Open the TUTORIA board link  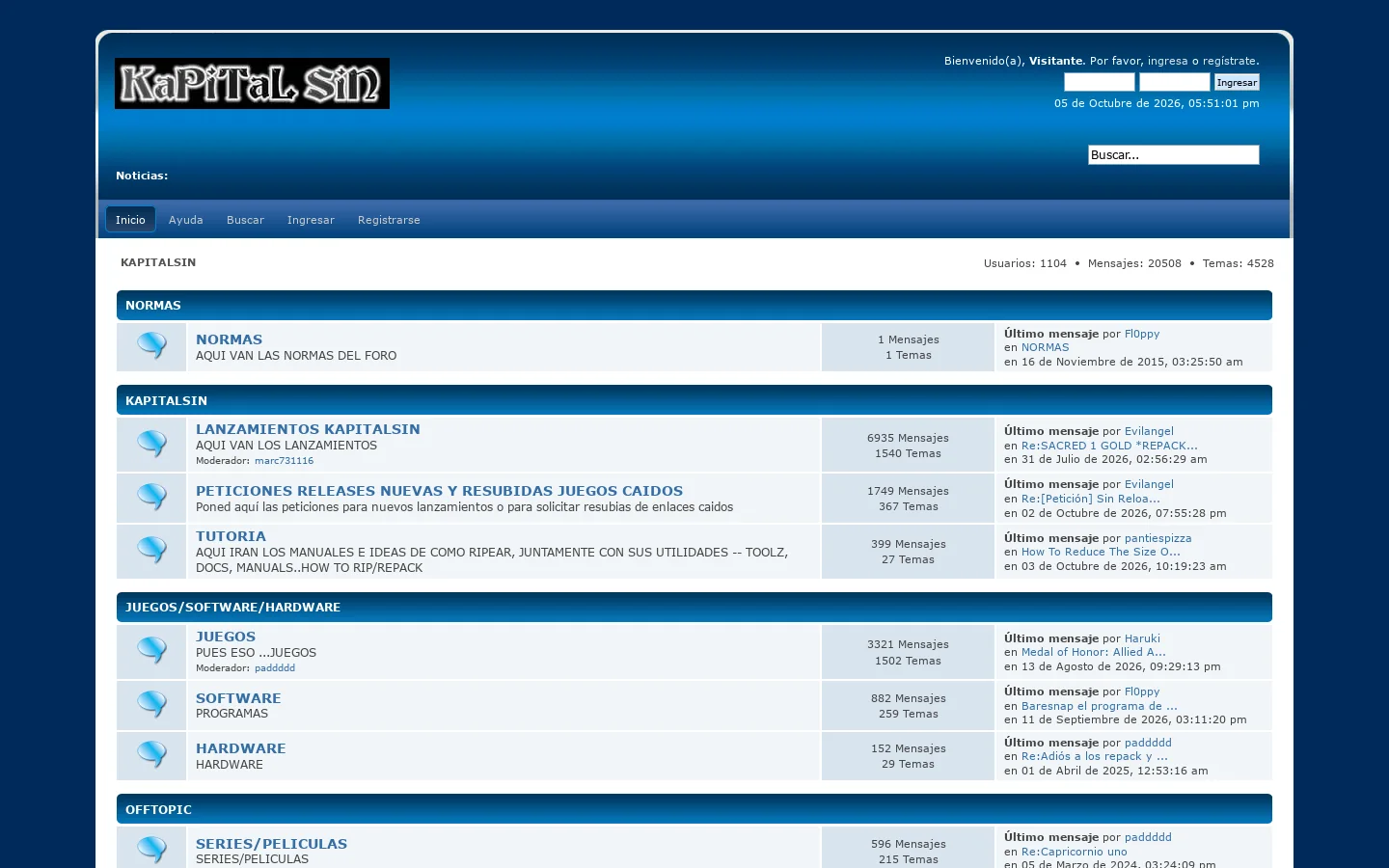[231, 536]
